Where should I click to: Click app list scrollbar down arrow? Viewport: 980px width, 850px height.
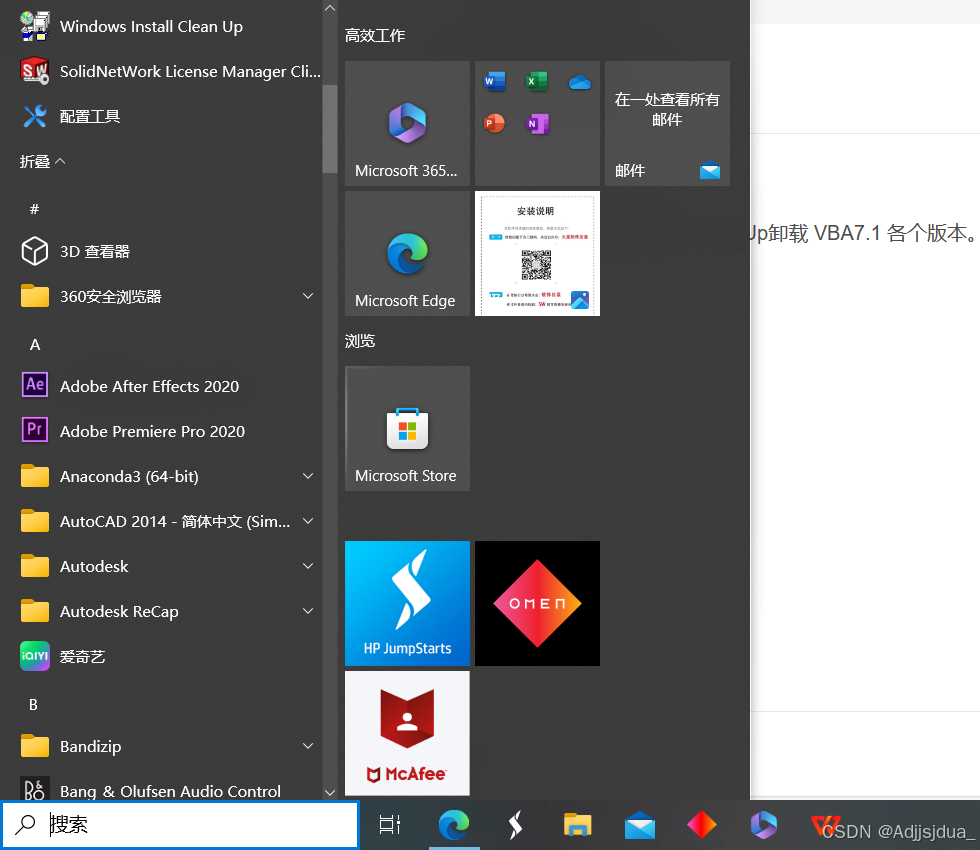pos(330,792)
